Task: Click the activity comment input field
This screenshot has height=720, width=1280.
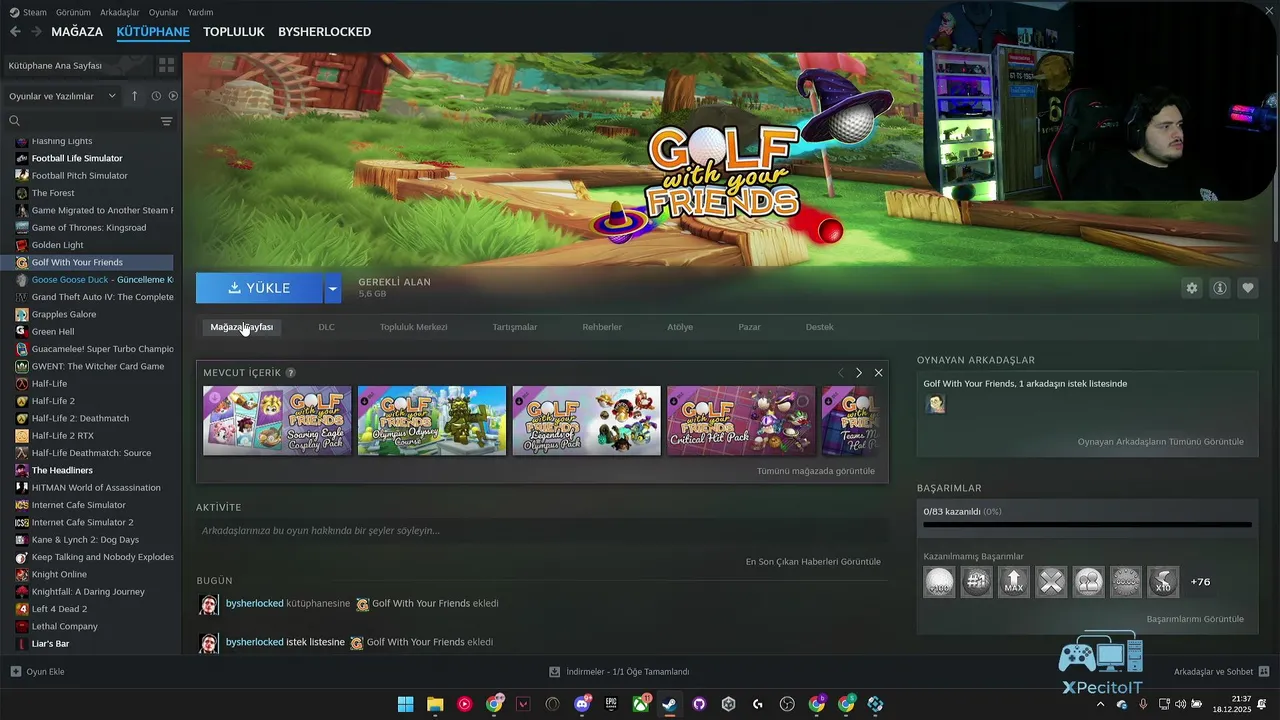Action: 541,531
